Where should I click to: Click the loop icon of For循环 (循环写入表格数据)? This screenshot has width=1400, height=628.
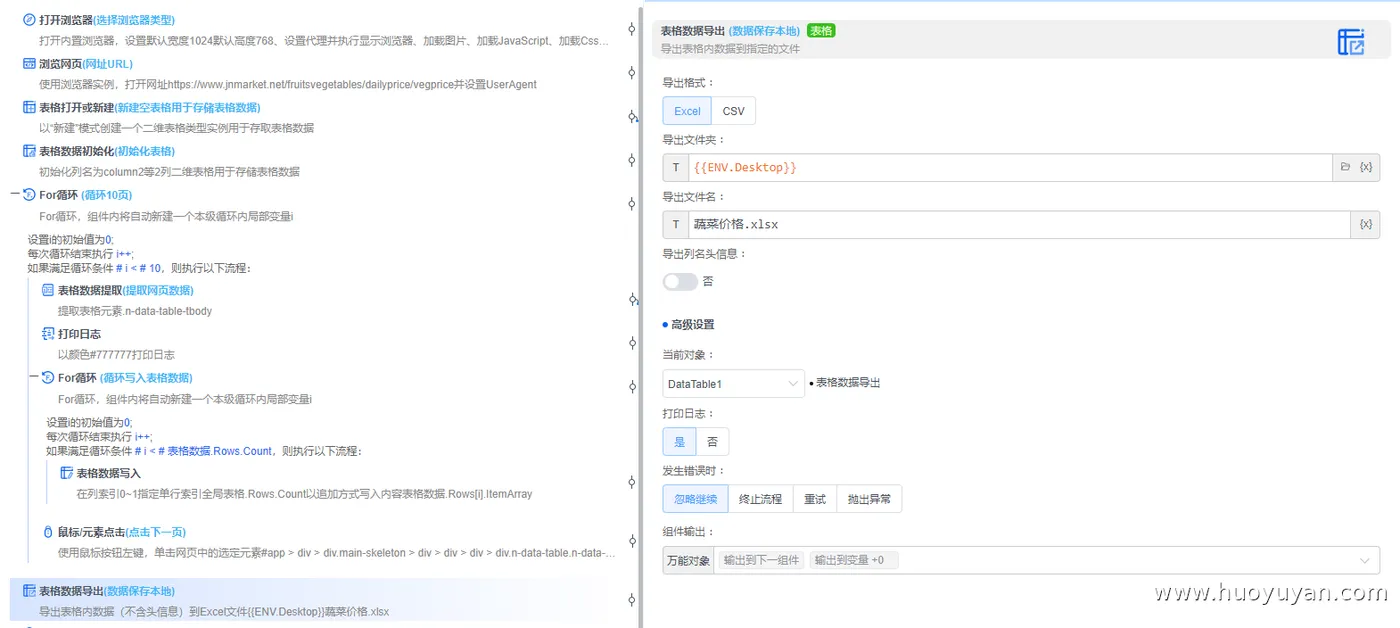(x=48, y=377)
